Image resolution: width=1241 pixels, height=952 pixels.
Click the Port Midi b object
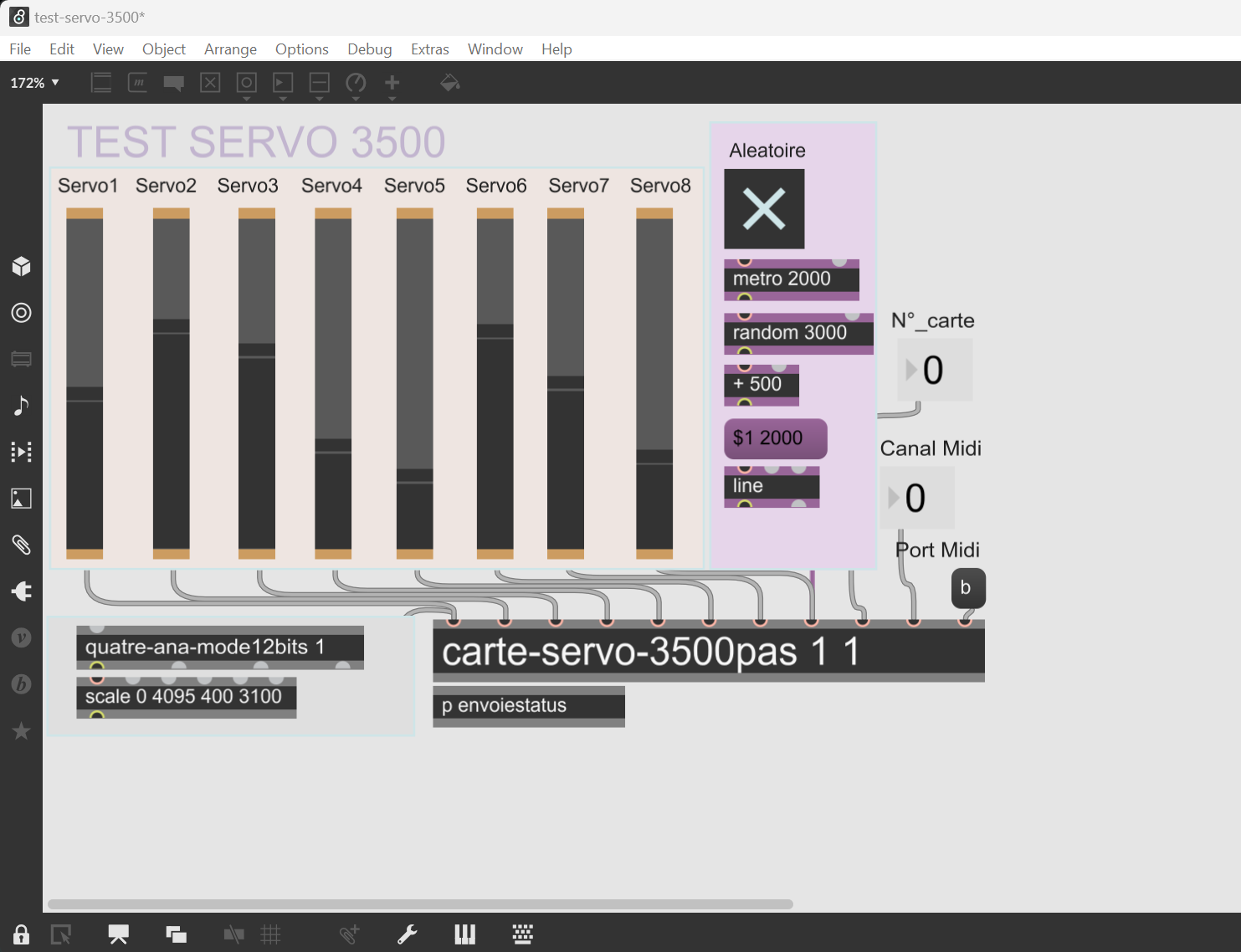point(968,588)
